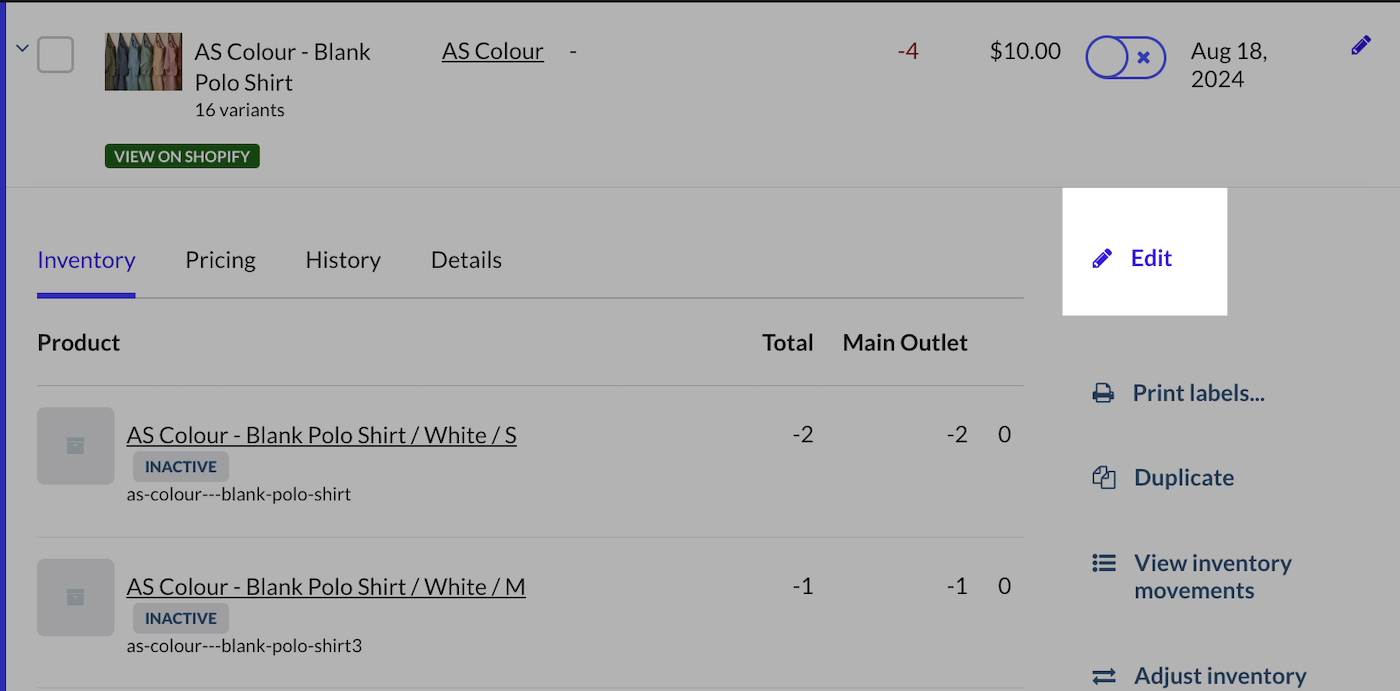Viewport: 1400px width, 691px height.
Task: Open the AS Colour supplier link
Action: click(x=493, y=51)
